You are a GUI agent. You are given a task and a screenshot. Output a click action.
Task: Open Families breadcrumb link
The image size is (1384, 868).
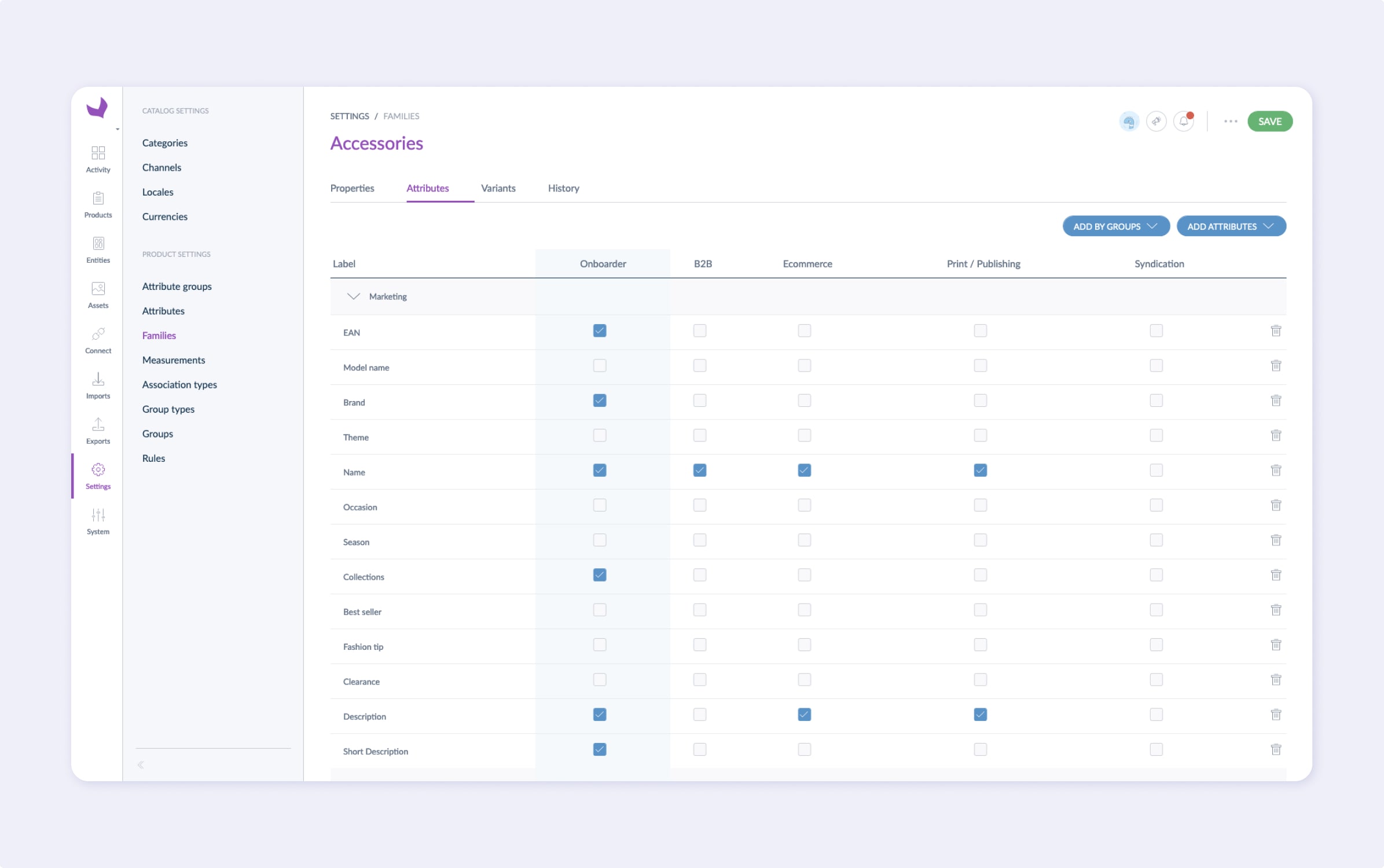(x=401, y=116)
